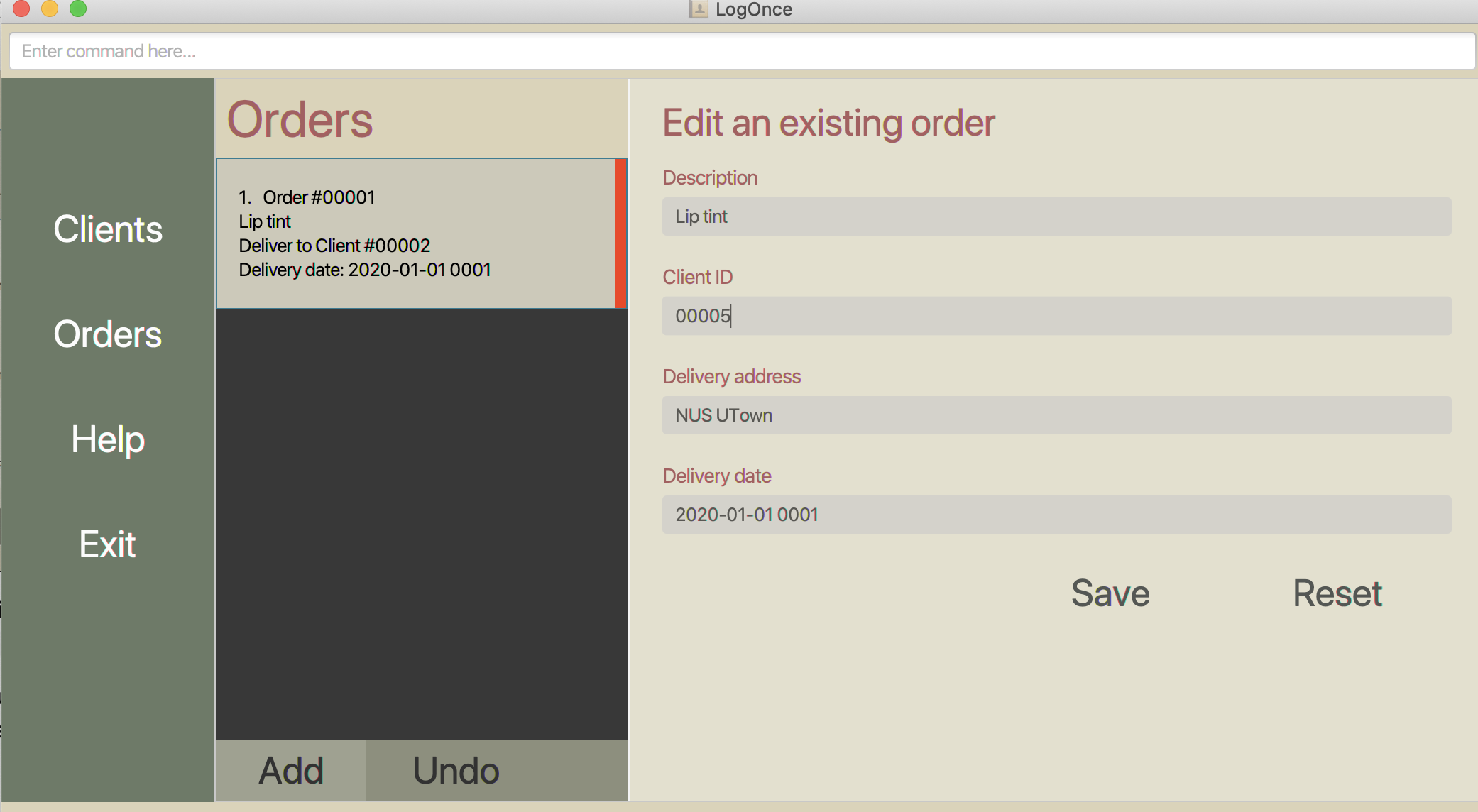Image resolution: width=1478 pixels, height=812 pixels.
Task: Click Exit in the sidebar
Action: pyautogui.click(x=108, y=544)
